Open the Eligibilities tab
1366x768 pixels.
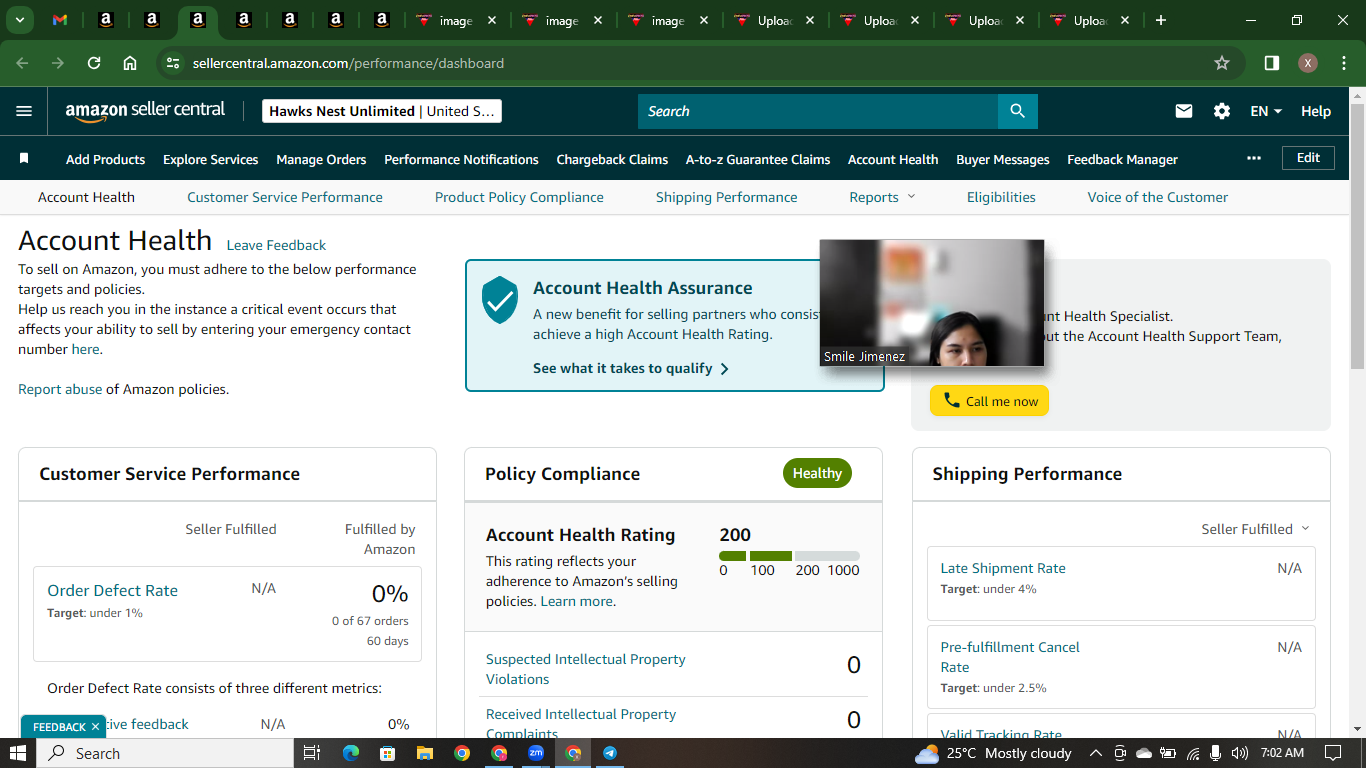[1001, 197]
